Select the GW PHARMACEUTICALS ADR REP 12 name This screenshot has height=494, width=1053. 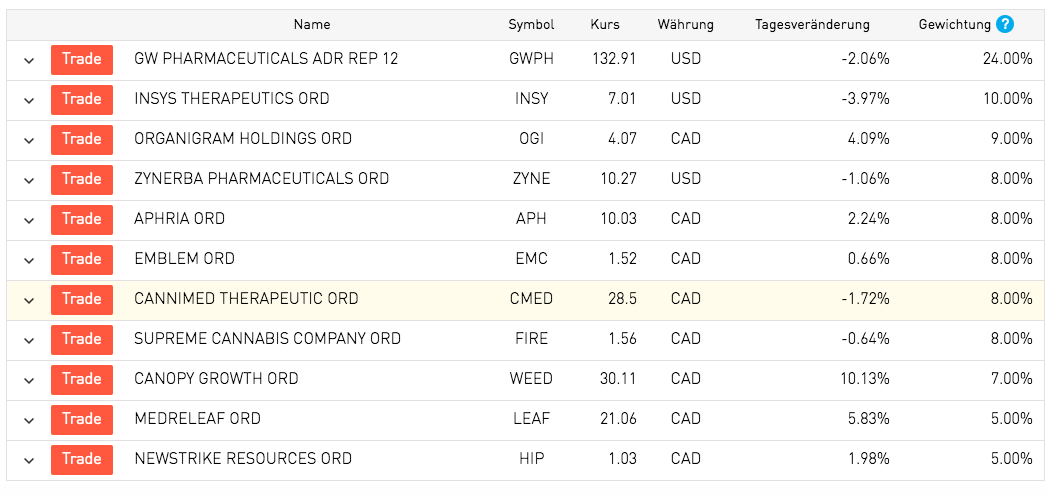click(x=266, y=59)
